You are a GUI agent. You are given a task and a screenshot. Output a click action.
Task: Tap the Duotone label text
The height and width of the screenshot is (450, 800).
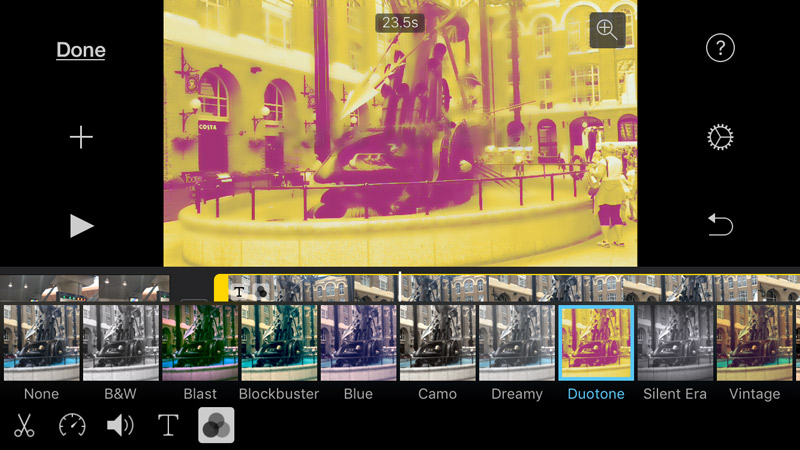pos(596,394)
